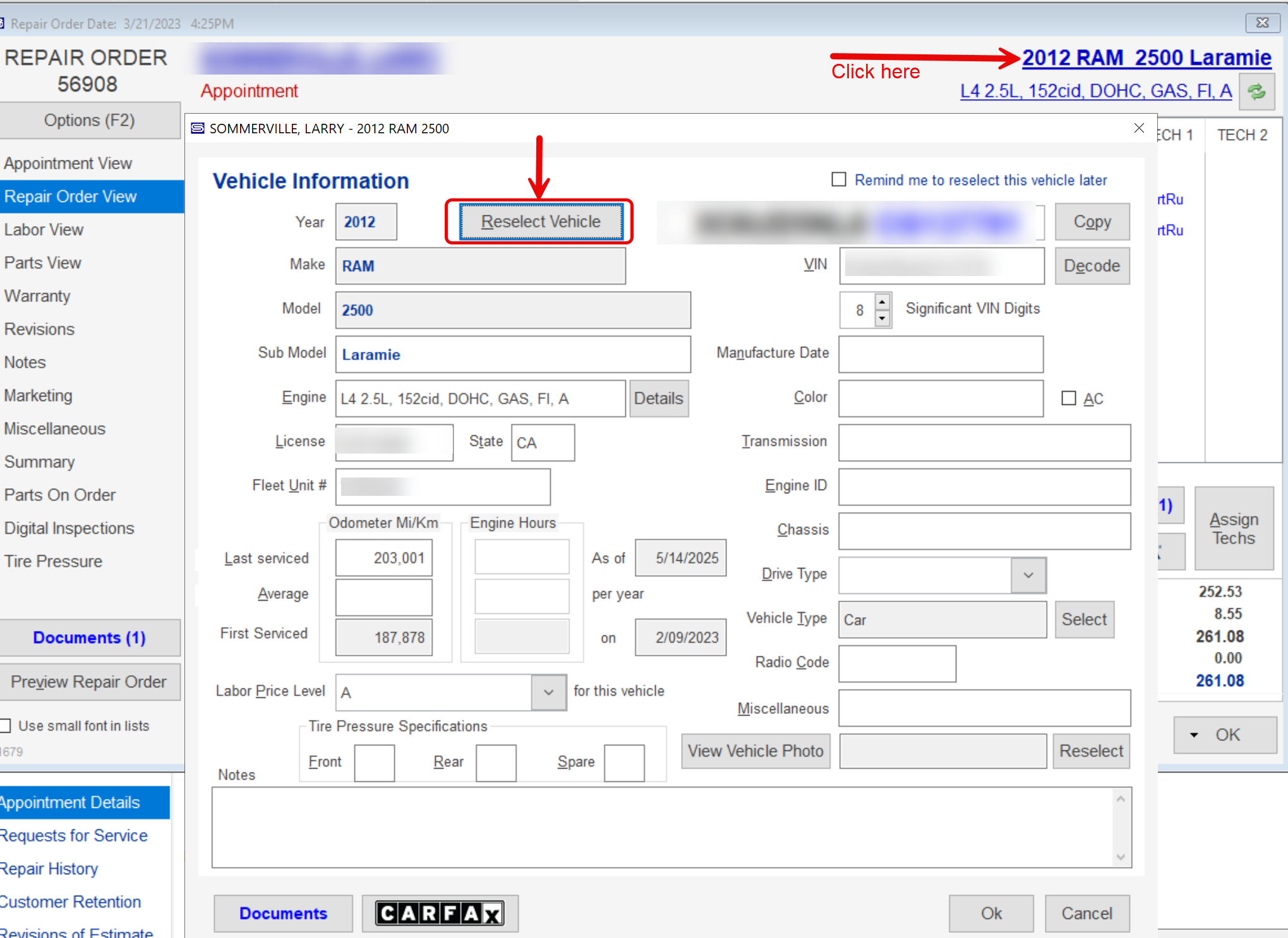Click the Copy button
Screen dimensions: 1288x938
(1092, 222)
